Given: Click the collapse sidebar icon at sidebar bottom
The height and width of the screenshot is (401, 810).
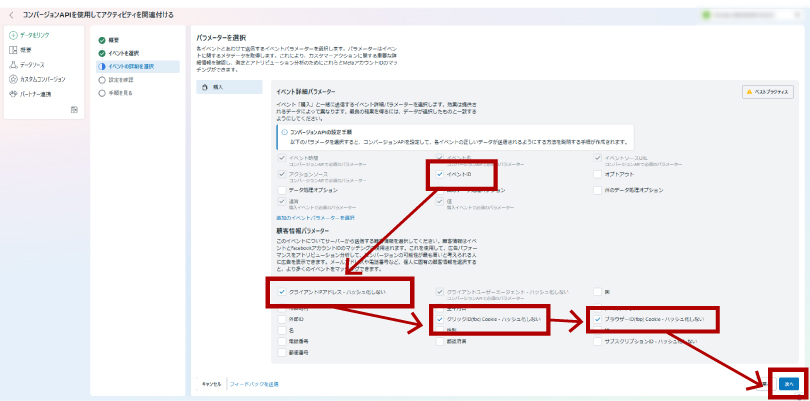Looking at the screenshot, I should [x=74, y=110].
